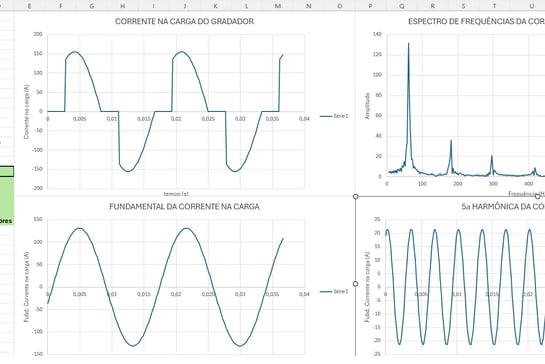Select Série1 legend of the fundamental current chart
The width and height of the screenshot is (545, 364).
coord(334,291)
